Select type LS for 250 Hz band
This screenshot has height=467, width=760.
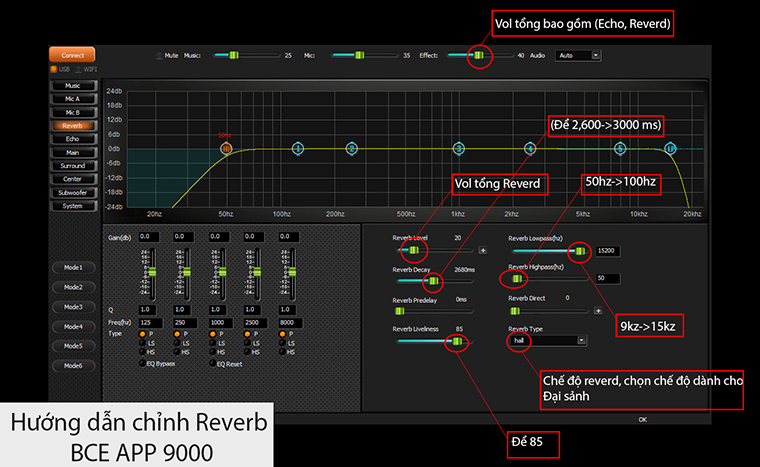tap(177, 343)
